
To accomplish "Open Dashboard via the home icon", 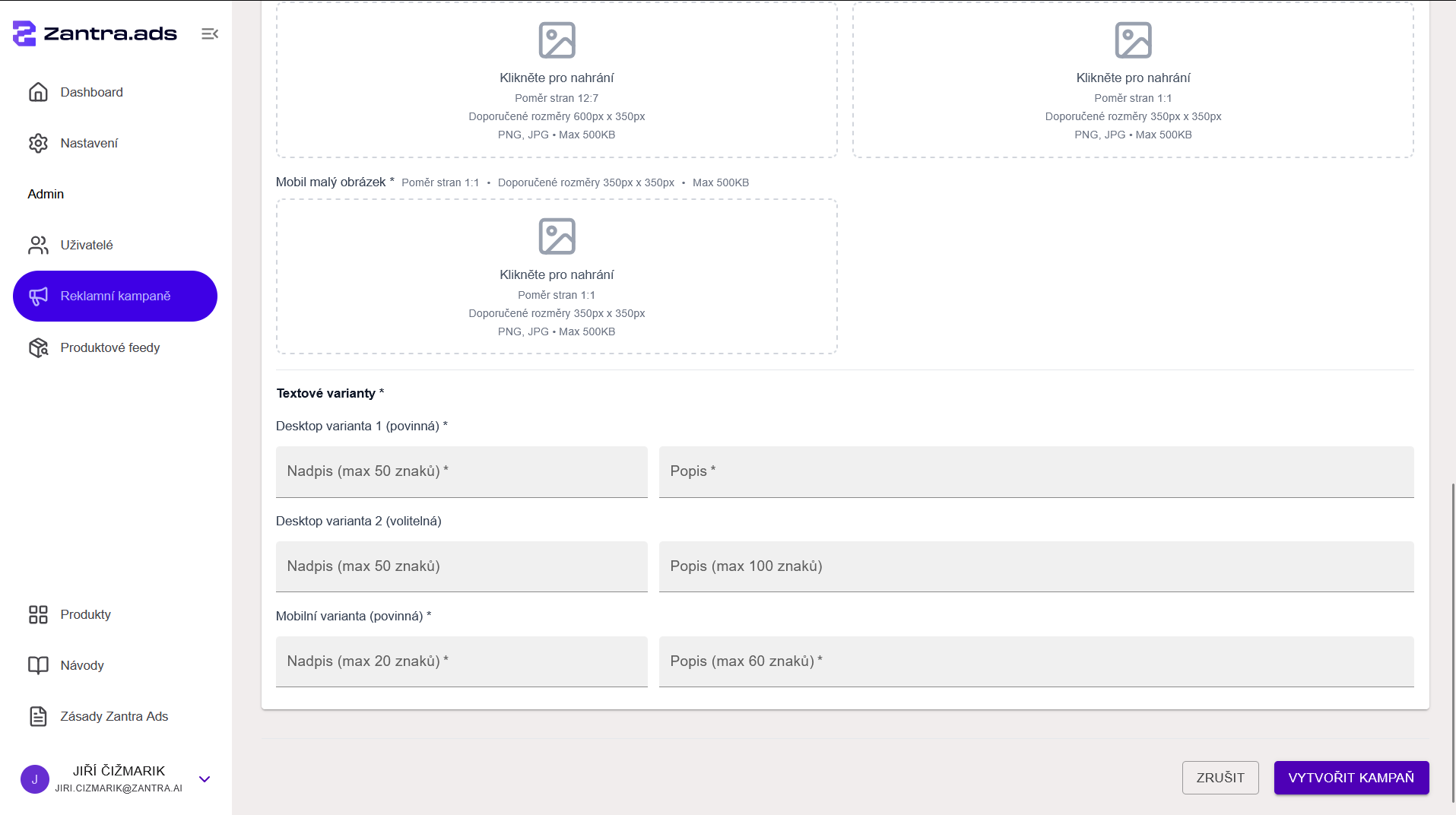I will (x=38, y=92).
